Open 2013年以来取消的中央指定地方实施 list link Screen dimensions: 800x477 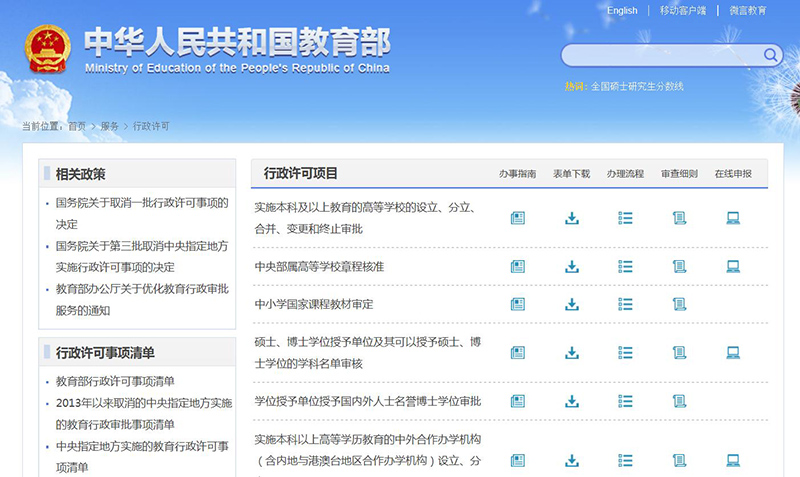pyautogui.click(x=144, y=413)
